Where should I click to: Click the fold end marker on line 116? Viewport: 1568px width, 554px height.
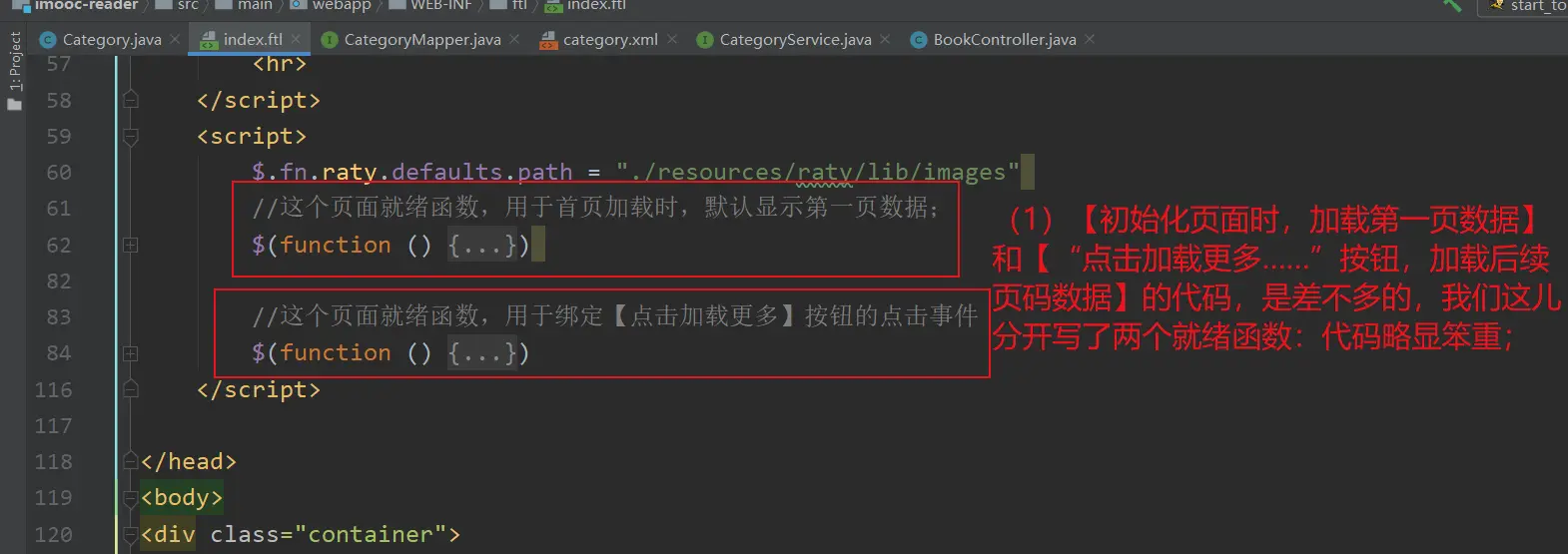point(130,389)
